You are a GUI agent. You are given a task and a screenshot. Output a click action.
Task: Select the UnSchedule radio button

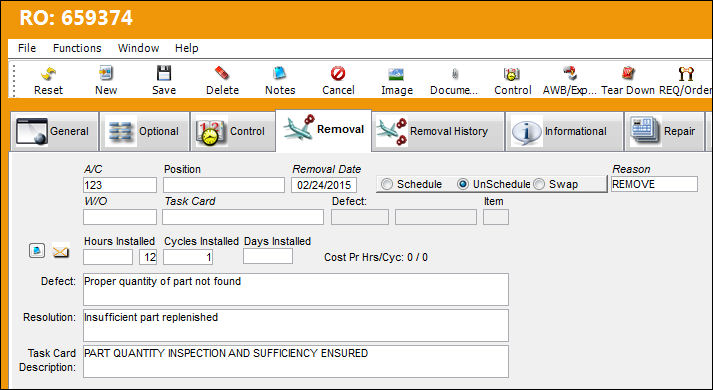coord(463,184)
